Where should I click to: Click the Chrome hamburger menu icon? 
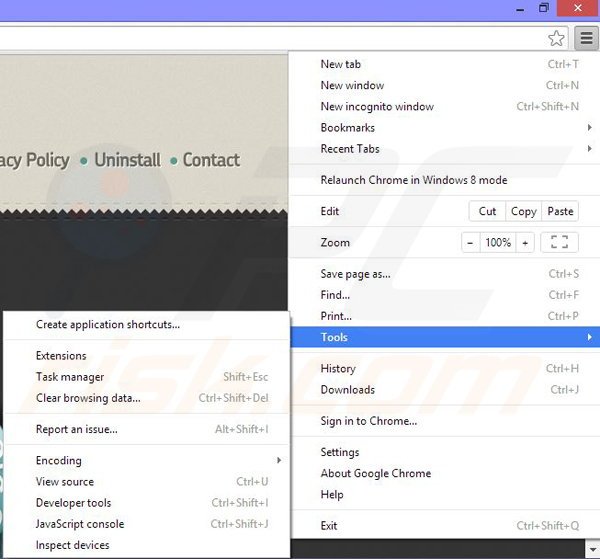583,38
